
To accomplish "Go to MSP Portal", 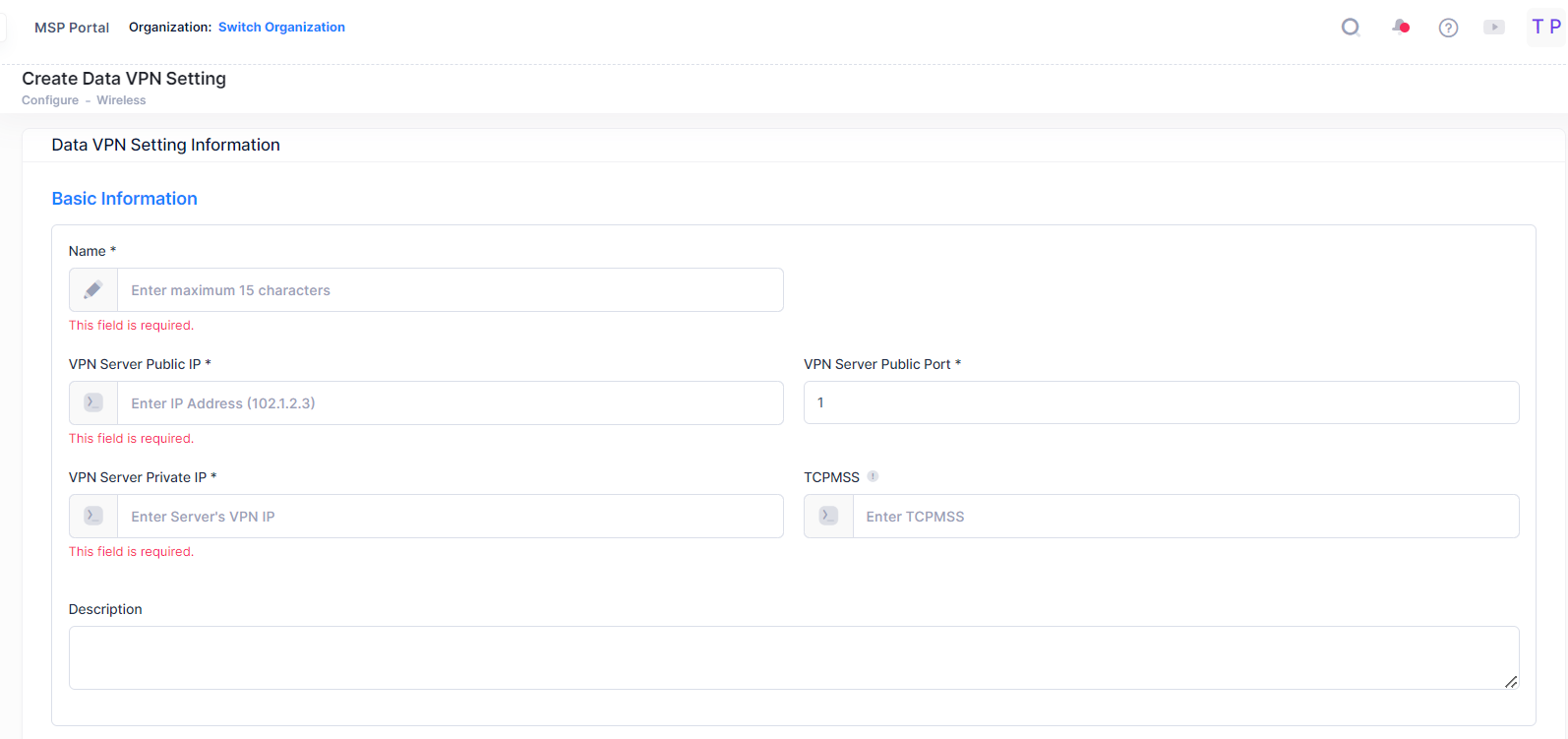I will [72, 28].
